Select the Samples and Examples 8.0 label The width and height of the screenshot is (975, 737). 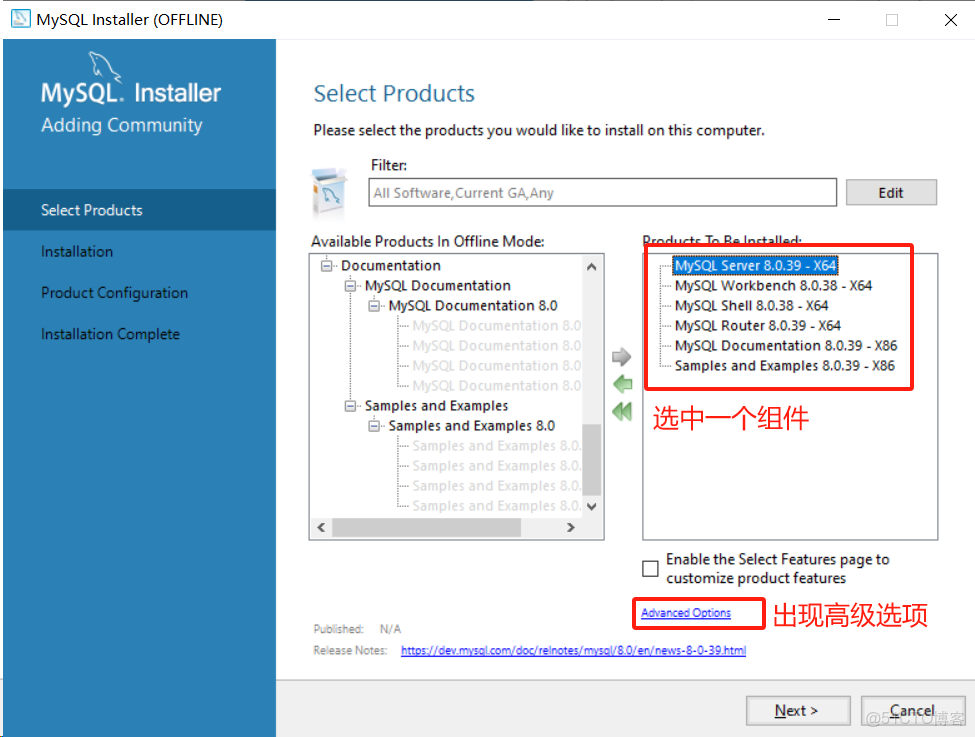tap(471, 425)
